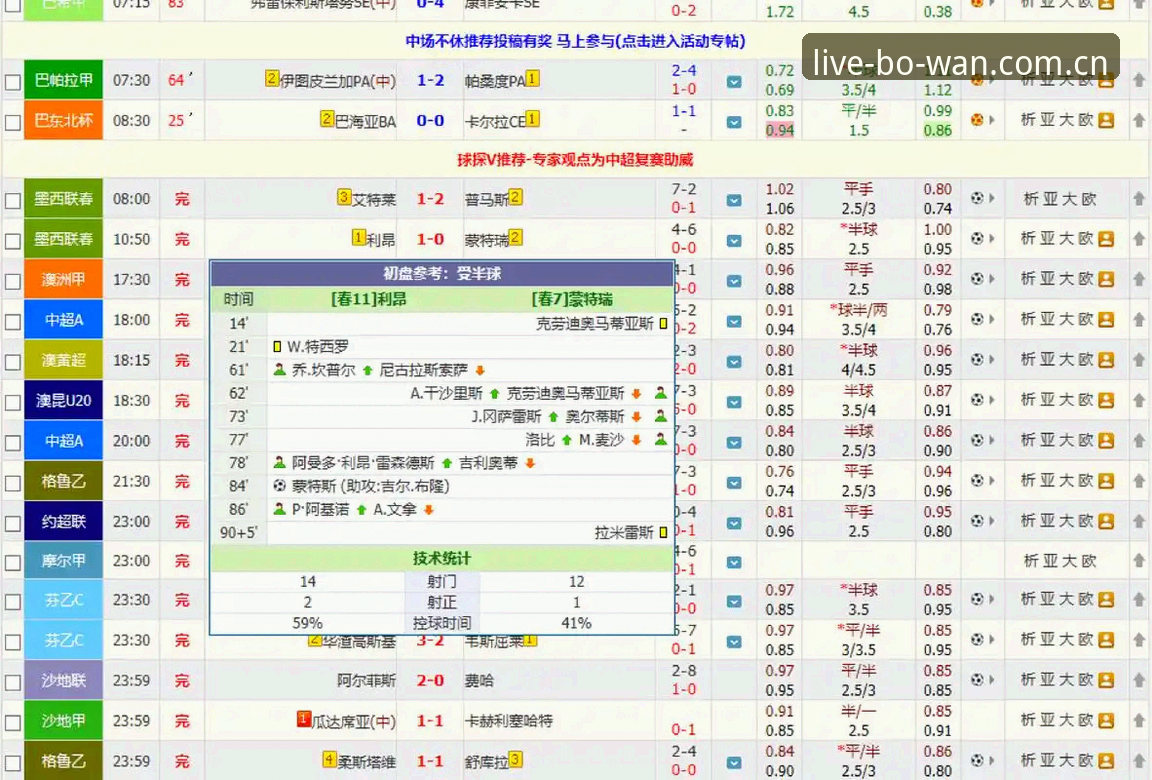1152x780 pixels.
Task: Click orange person icon in 约超联 23:00 row
Action: tap(1106, 521)
